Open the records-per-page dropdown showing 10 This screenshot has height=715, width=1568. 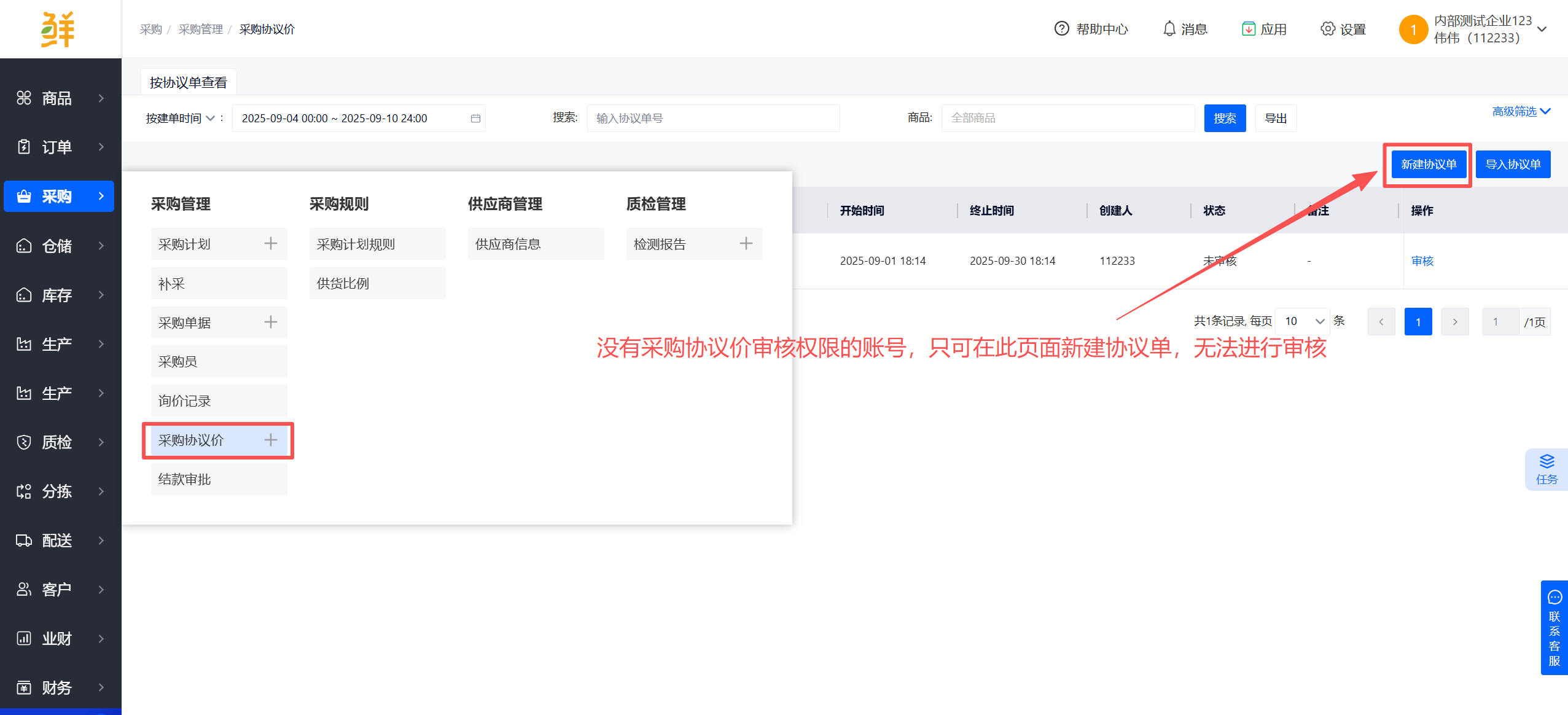[1303, 321]
